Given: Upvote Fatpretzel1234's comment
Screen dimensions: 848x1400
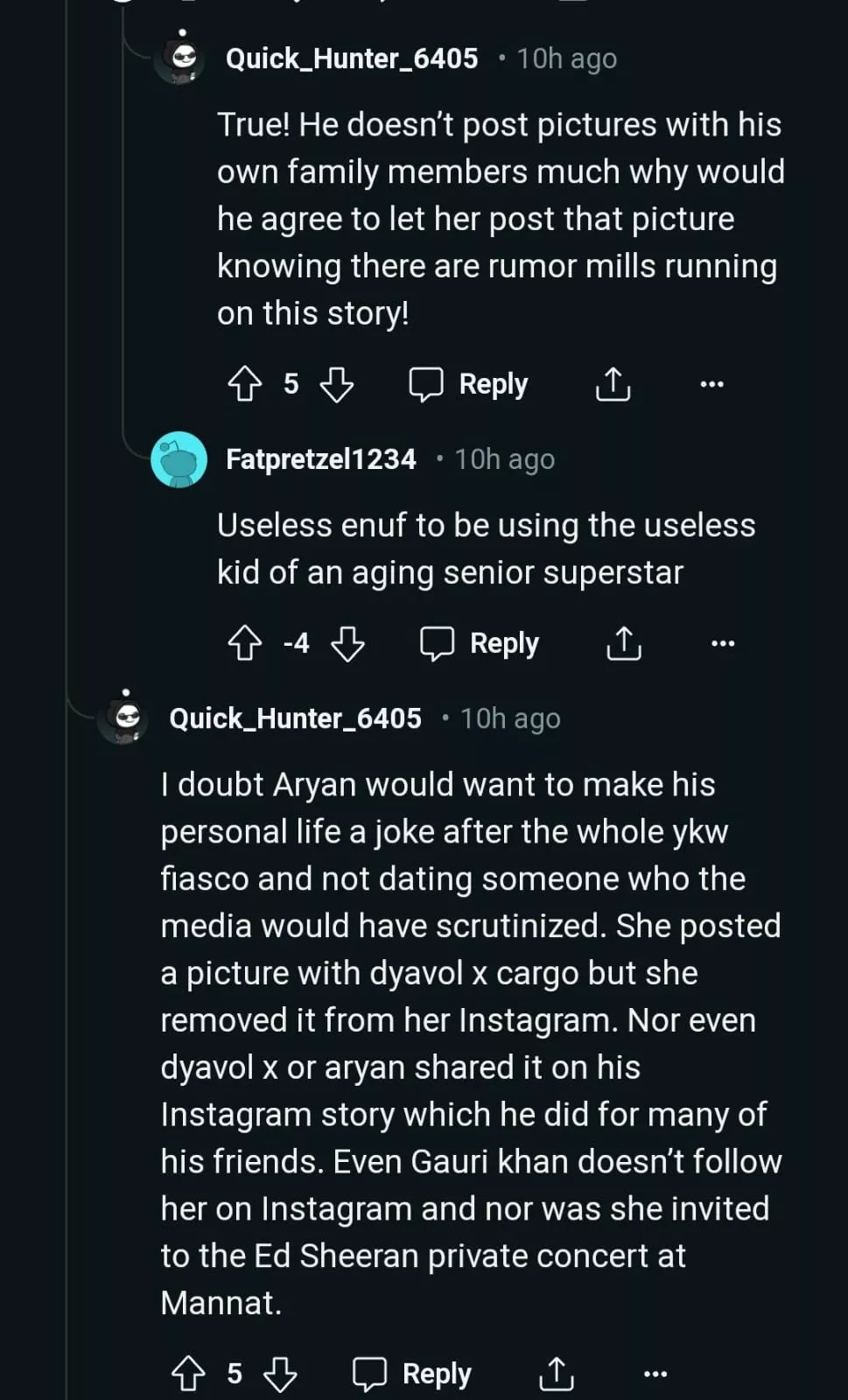Looking at the screenshot, I should 245,644.
